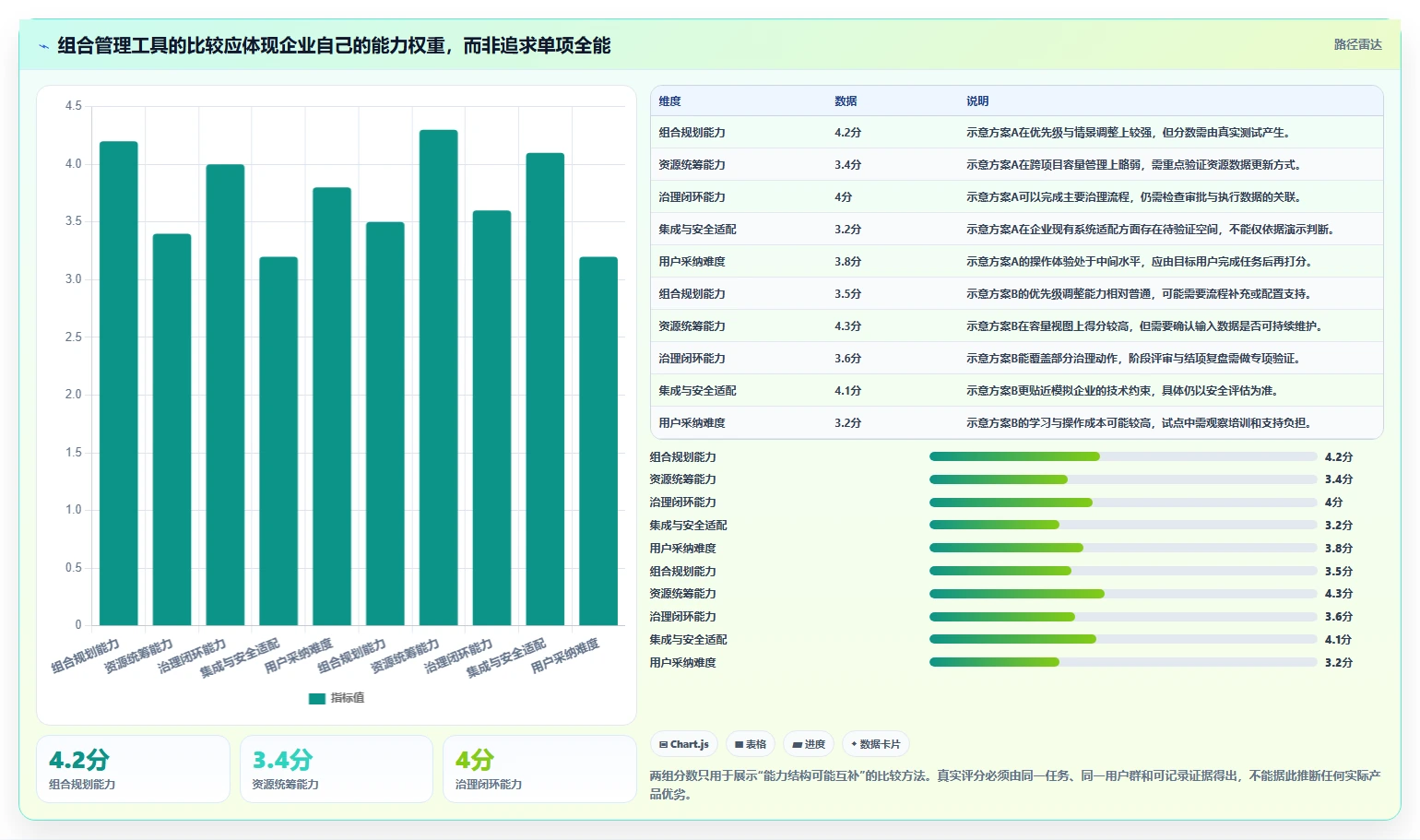Click the description 示意方案B能覆盖部分治理动作

(1133, 359)
